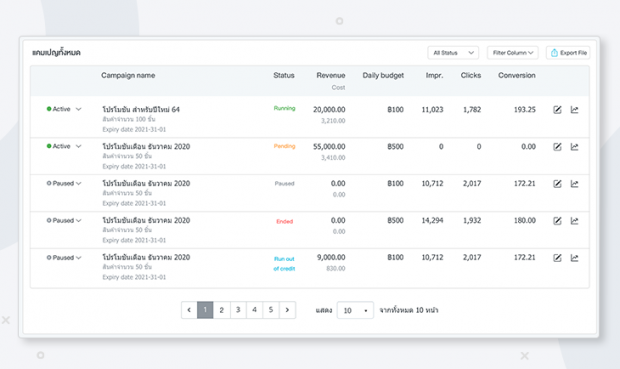Open the Filter Column dropdown
620x369 pixels.
coord(512,53)
